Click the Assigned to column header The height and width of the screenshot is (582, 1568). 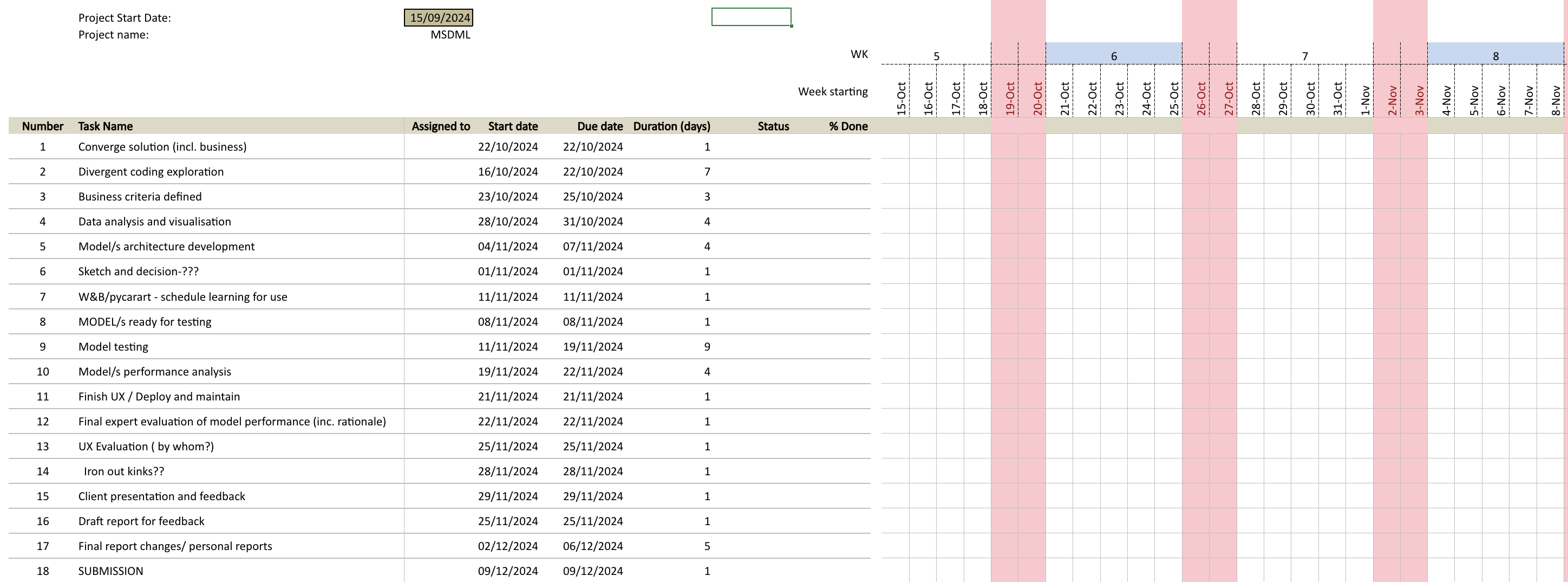(x=440, y=126)
